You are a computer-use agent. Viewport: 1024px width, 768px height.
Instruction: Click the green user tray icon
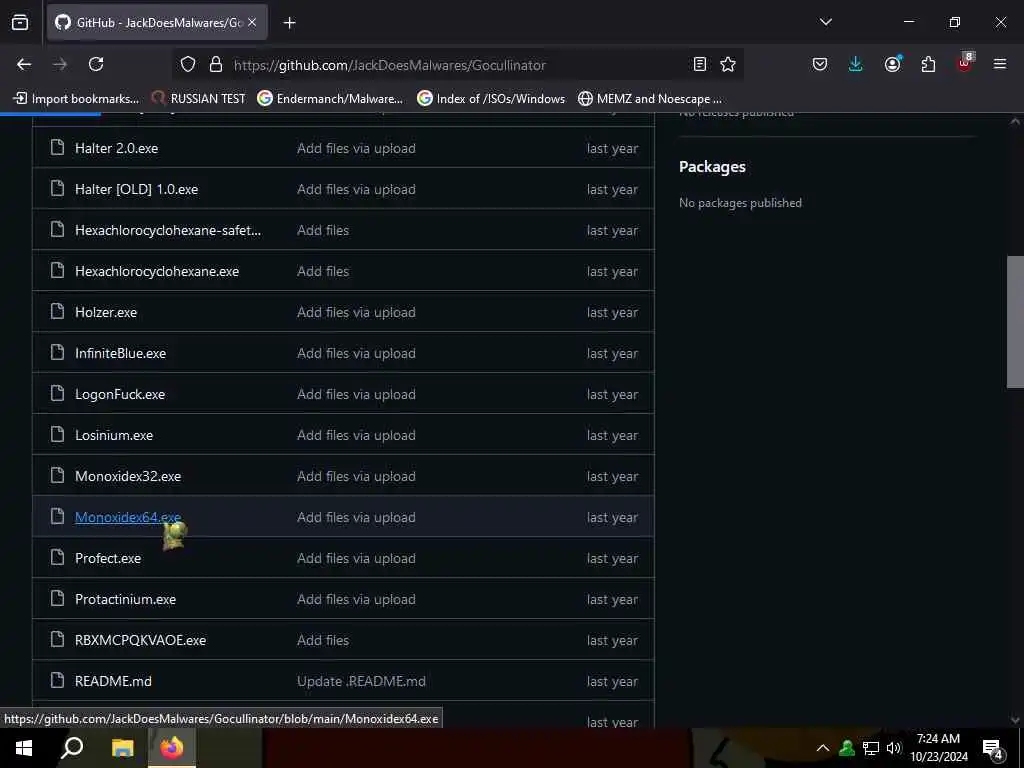pos(846,748)
